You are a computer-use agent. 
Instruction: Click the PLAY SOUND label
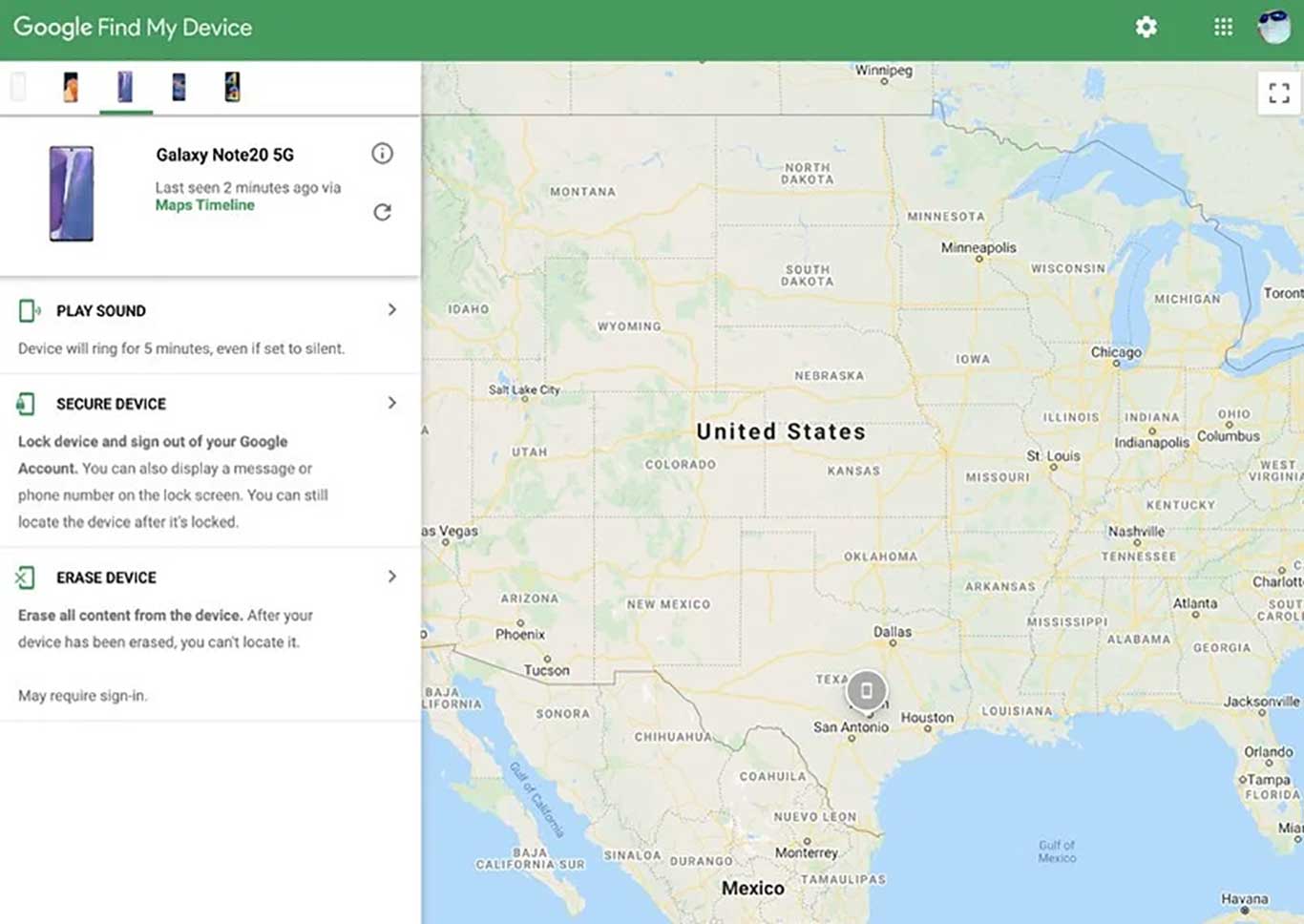click(x=101, y=311)
